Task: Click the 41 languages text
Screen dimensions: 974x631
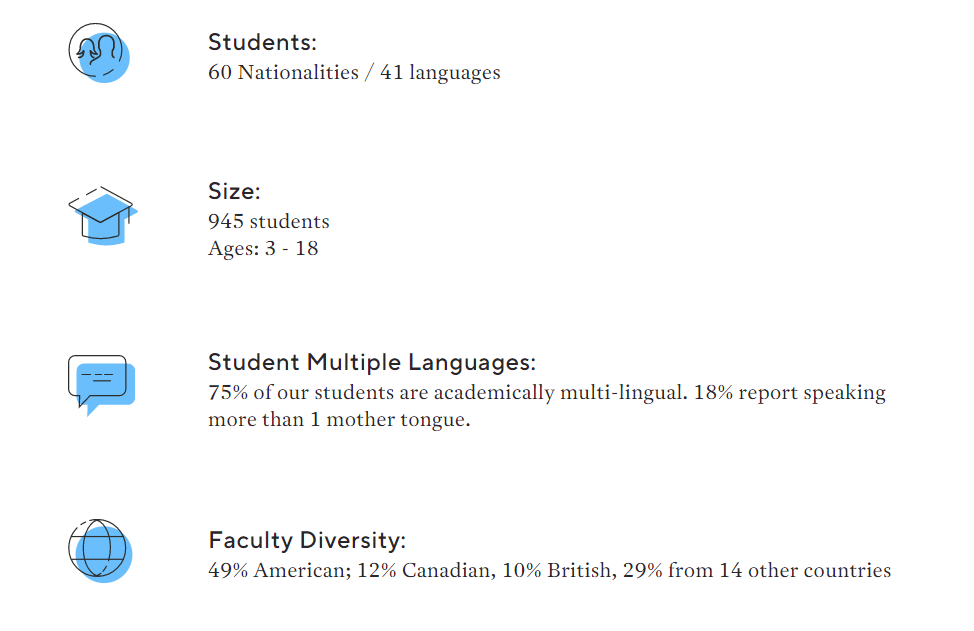Action: pos(440,73)
